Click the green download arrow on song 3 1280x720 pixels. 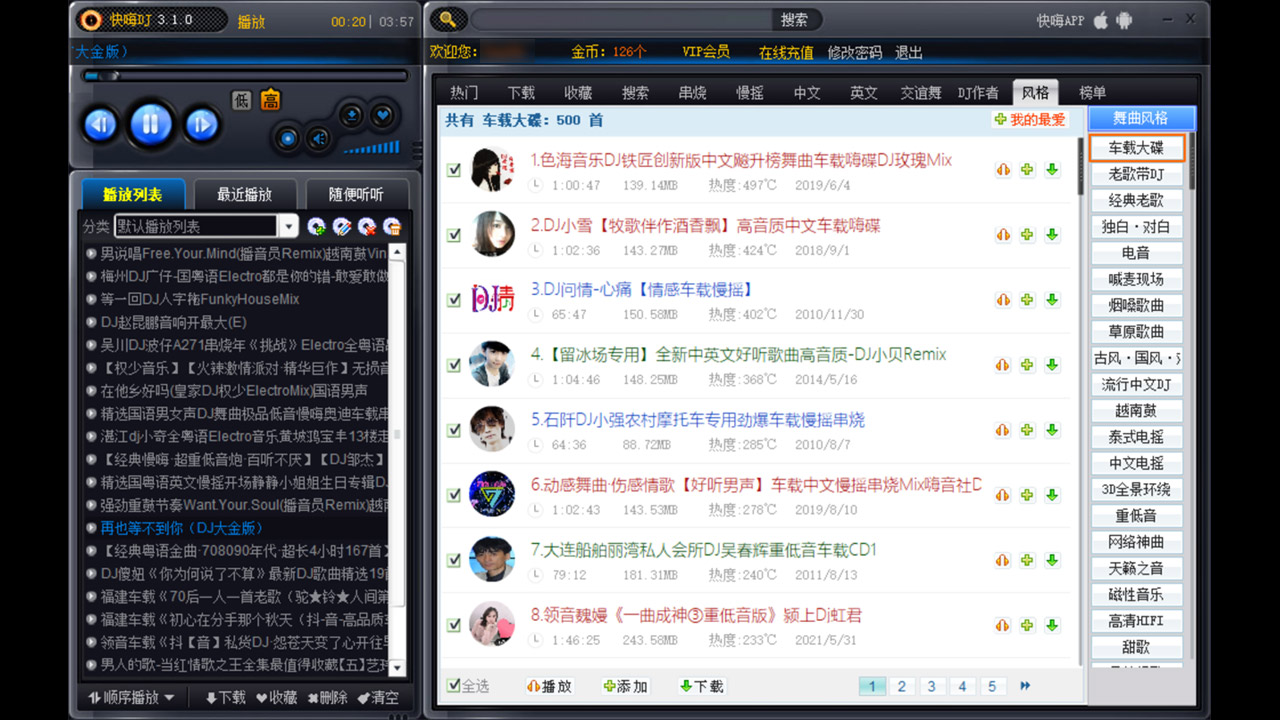tap(1051, 300)
